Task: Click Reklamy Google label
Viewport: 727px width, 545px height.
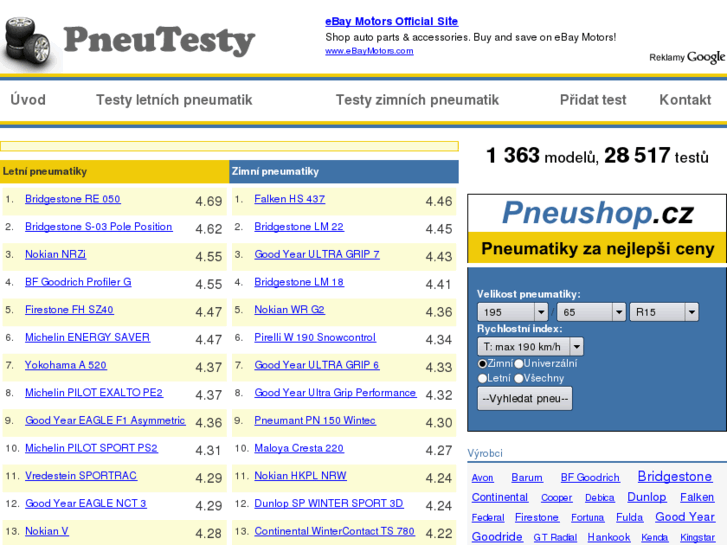Action: 687,57
